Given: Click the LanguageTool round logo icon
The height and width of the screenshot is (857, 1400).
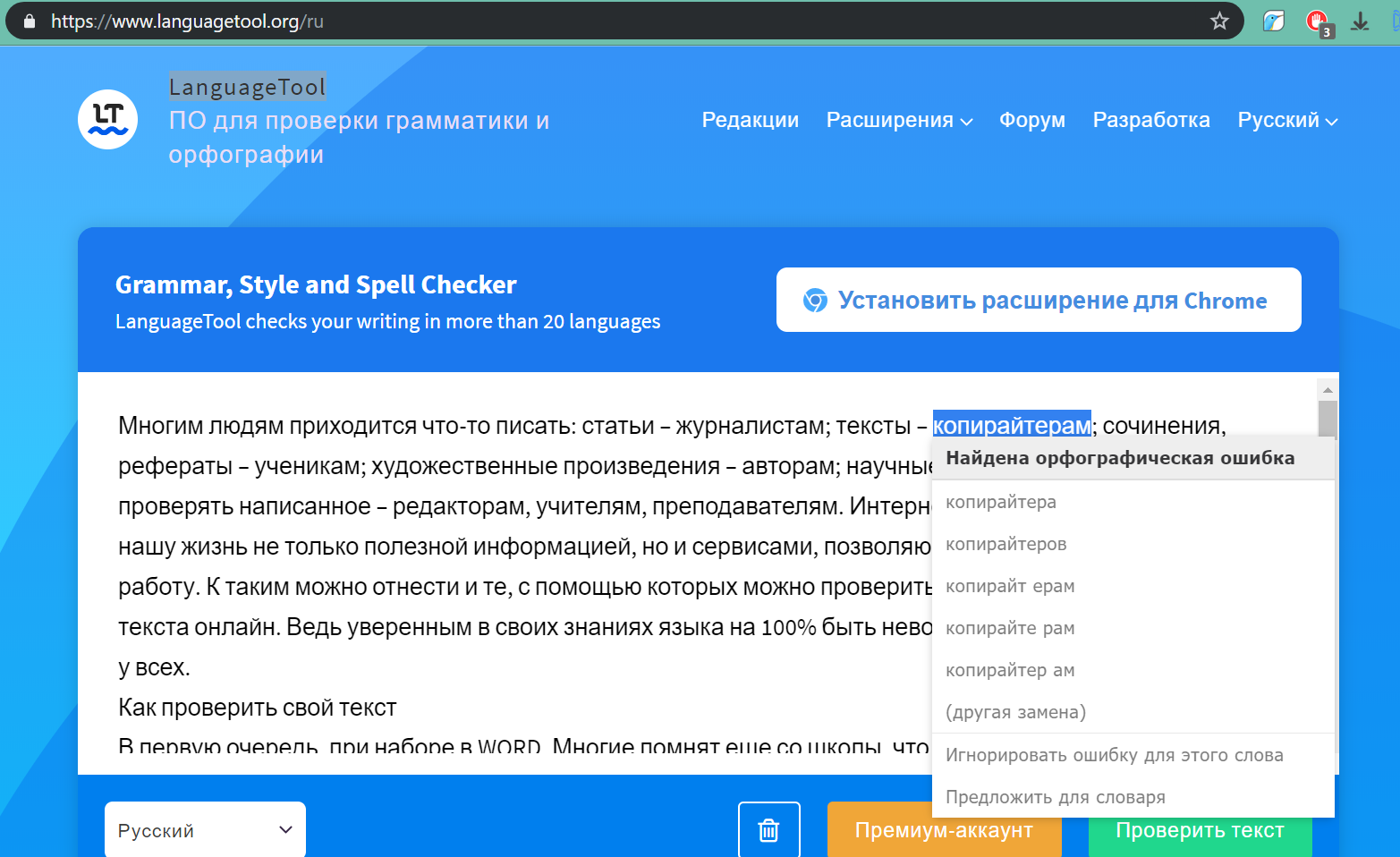Looking at the screenshot, I should (x=107, y=119).
